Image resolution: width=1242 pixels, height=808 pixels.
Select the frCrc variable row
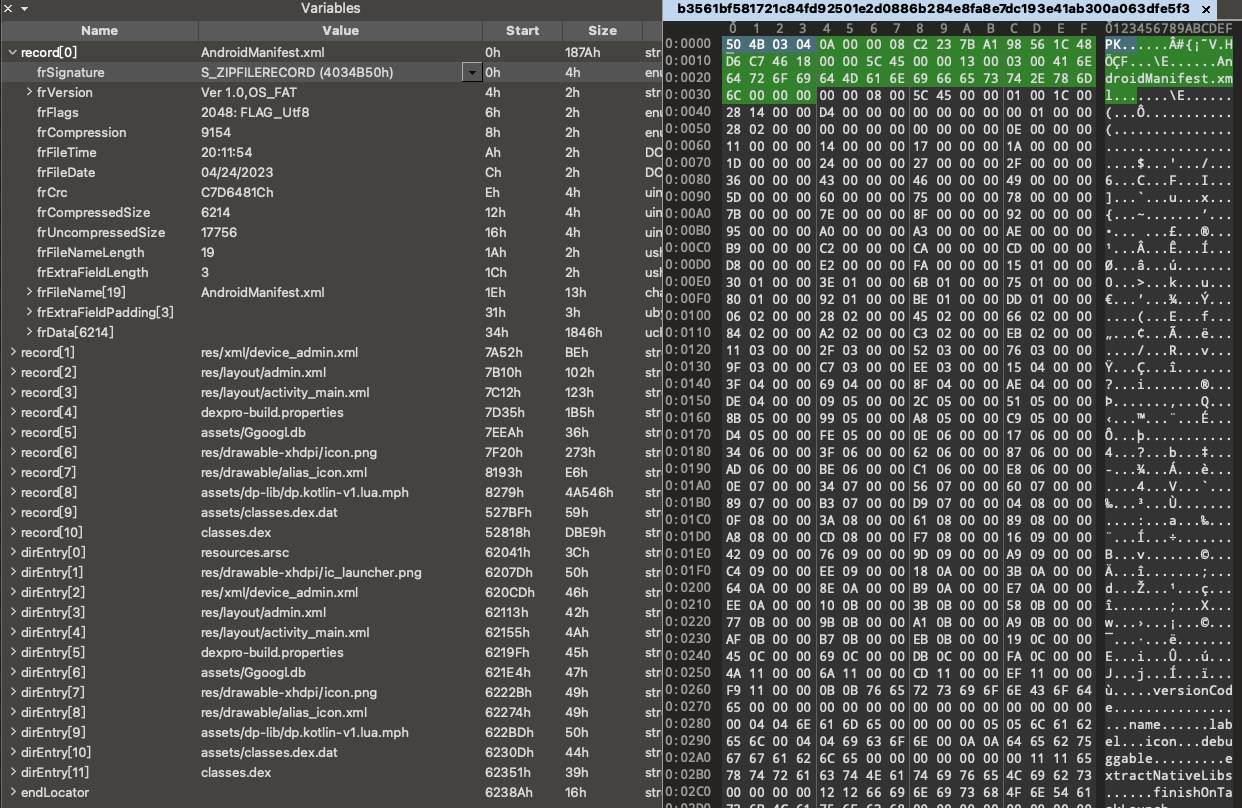pyautogui.click(x=330, y=192)
